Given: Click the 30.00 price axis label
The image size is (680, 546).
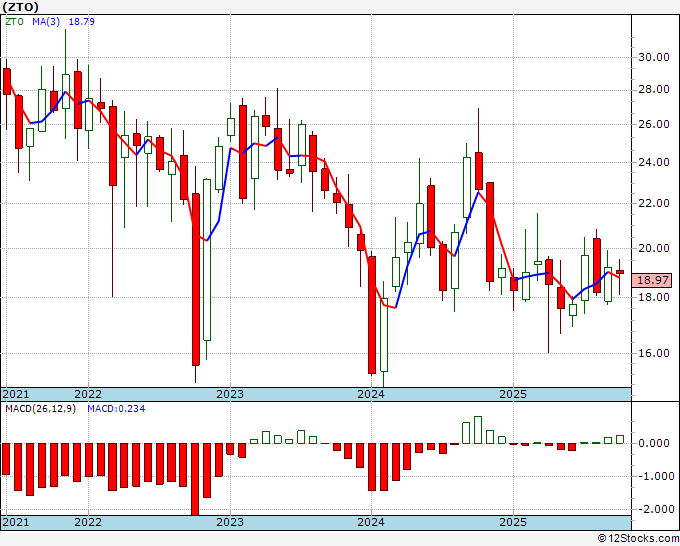Looking at the screenshot, I should (x=653, y=57).
